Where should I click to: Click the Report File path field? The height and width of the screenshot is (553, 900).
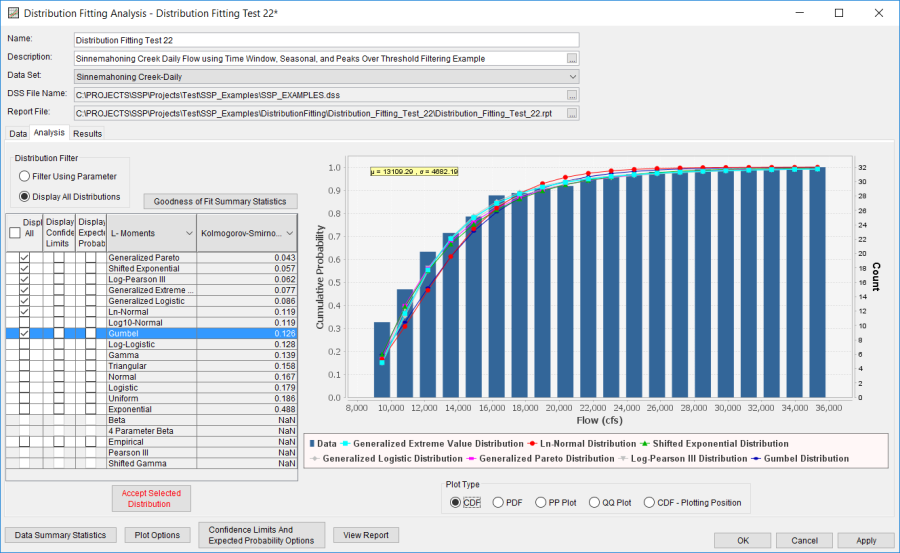point(320,114)
